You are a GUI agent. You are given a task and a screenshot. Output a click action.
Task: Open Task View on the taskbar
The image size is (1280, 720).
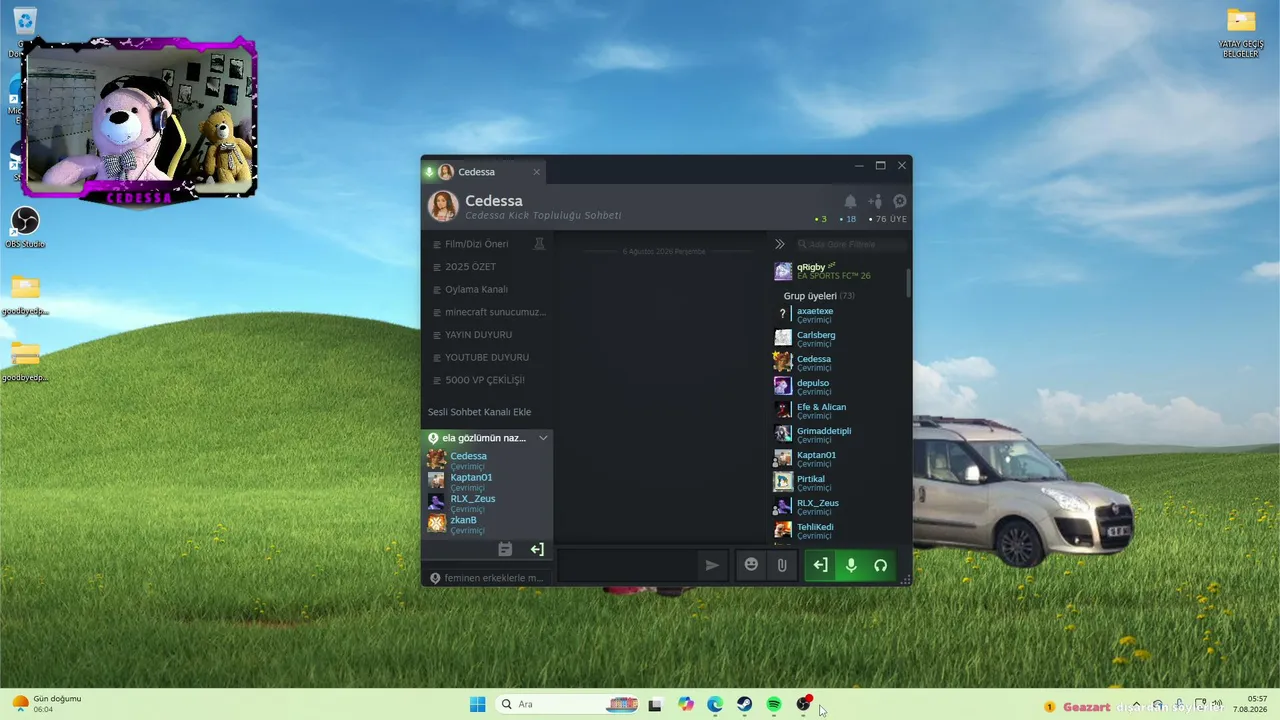[x=655, y=704]
